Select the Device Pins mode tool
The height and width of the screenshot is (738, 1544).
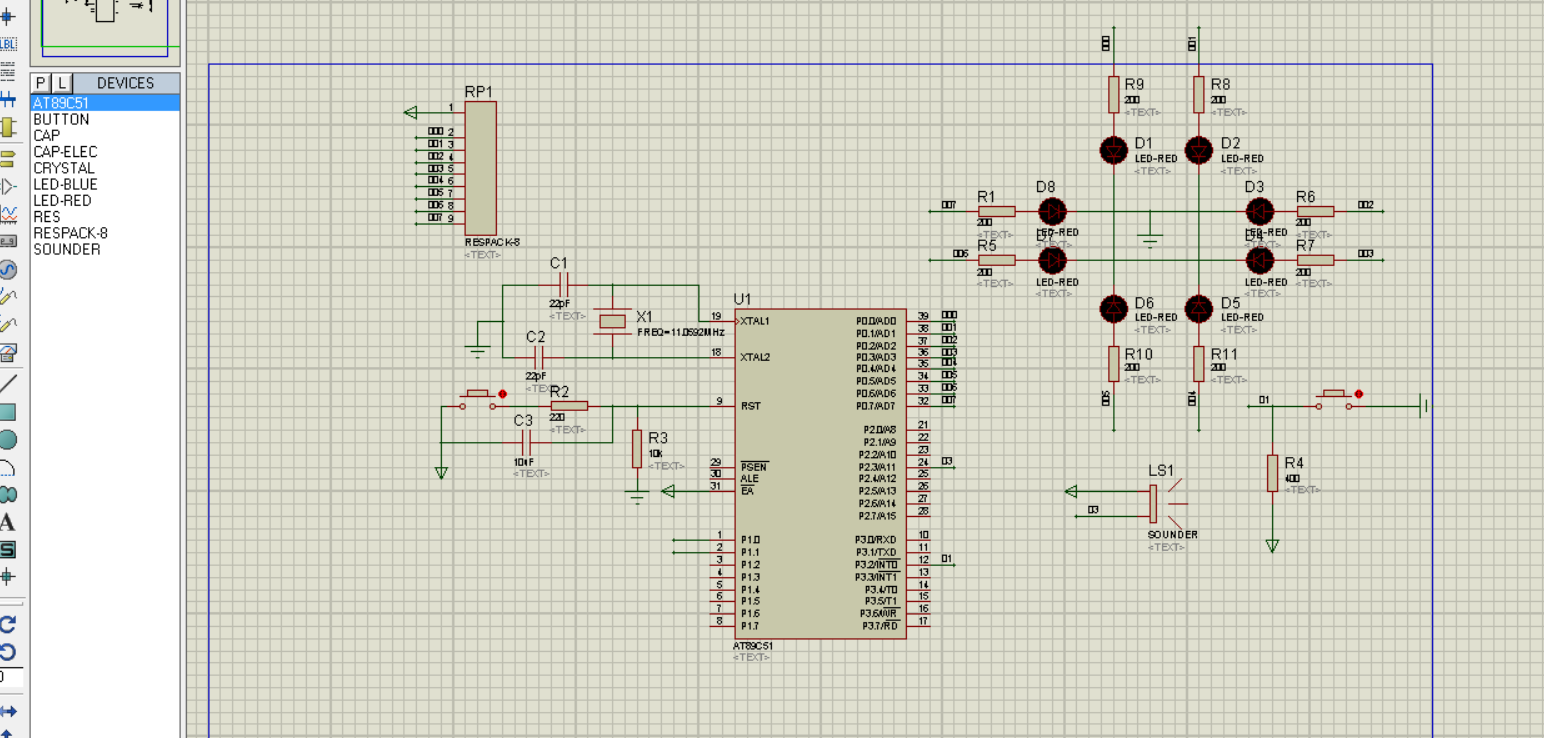click(x=8, y=186)
